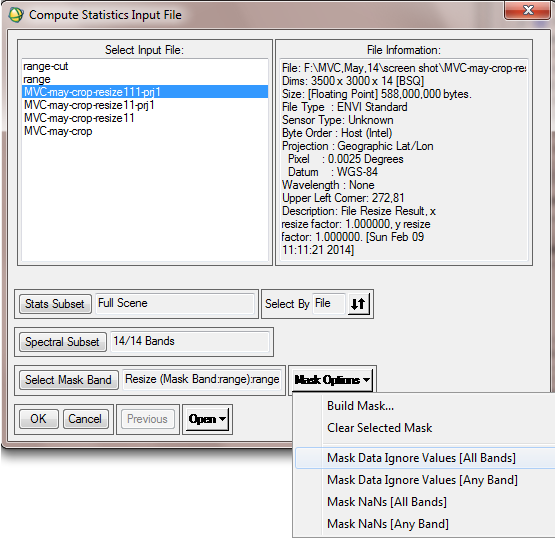The width and height of the screenshot is (555, 539).
Task: Toggle the Select By File/Band arrow button
Action: [358, 304]
